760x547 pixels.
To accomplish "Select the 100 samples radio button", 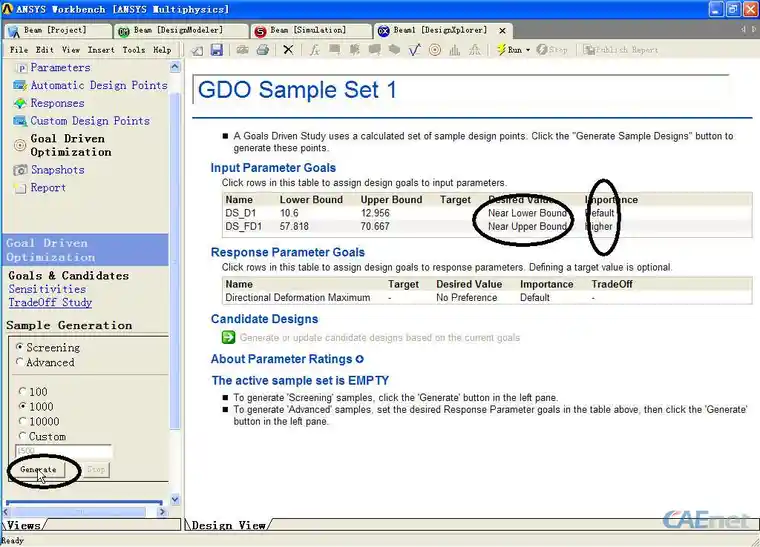I will (x=22, y=391).
